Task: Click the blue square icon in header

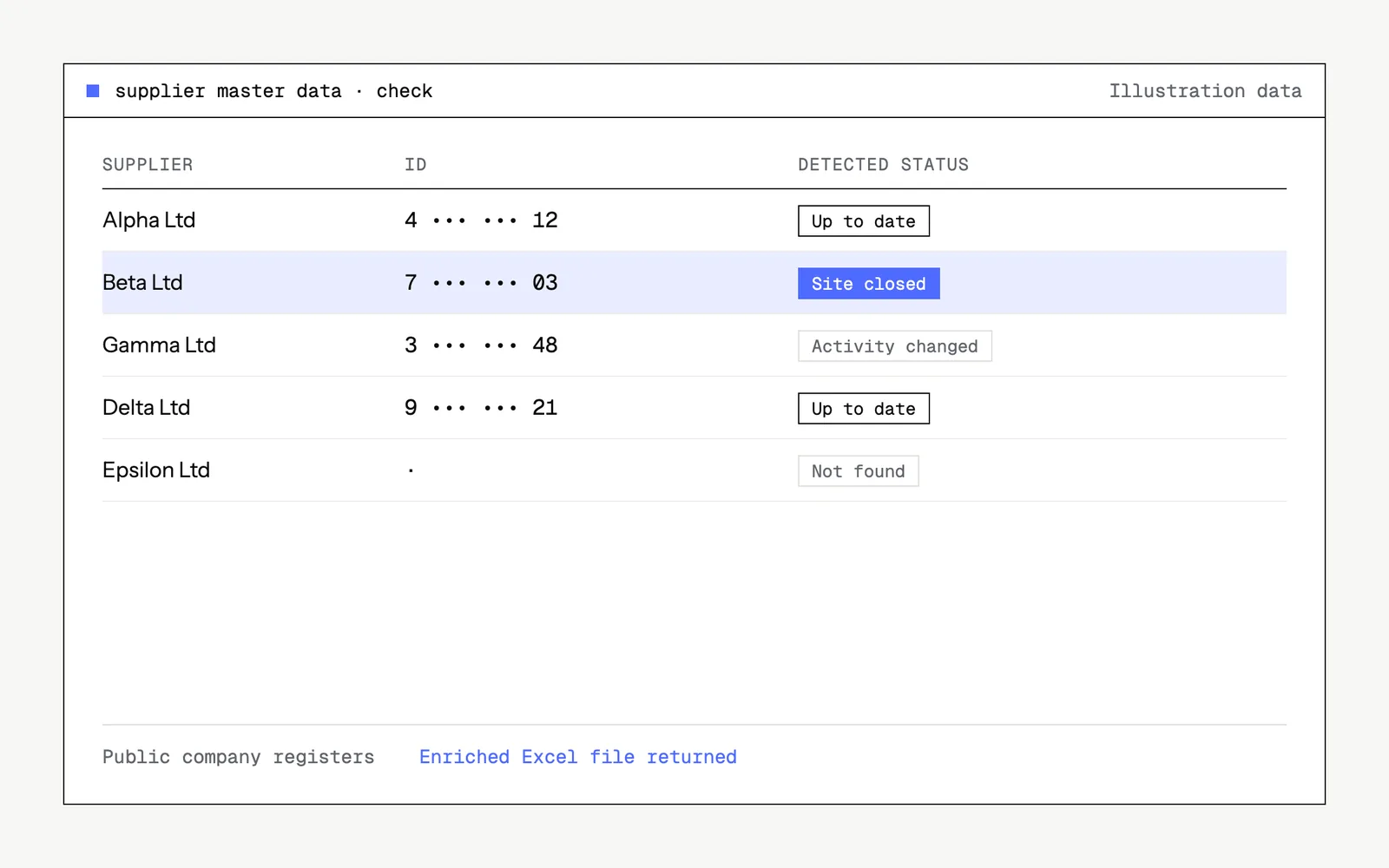Action: [93, 91]
